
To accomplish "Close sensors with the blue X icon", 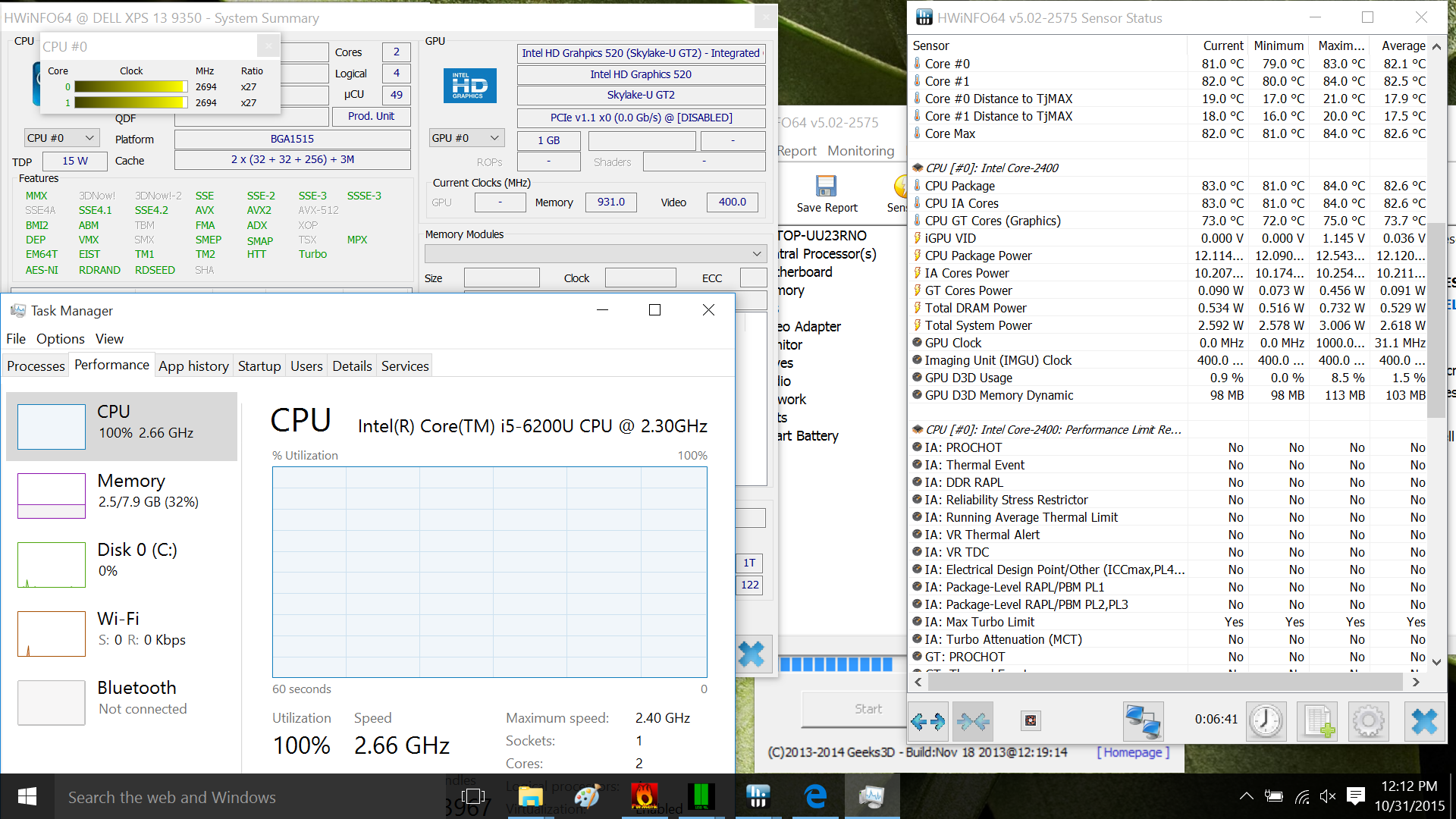I will [x=1423, y=721].
